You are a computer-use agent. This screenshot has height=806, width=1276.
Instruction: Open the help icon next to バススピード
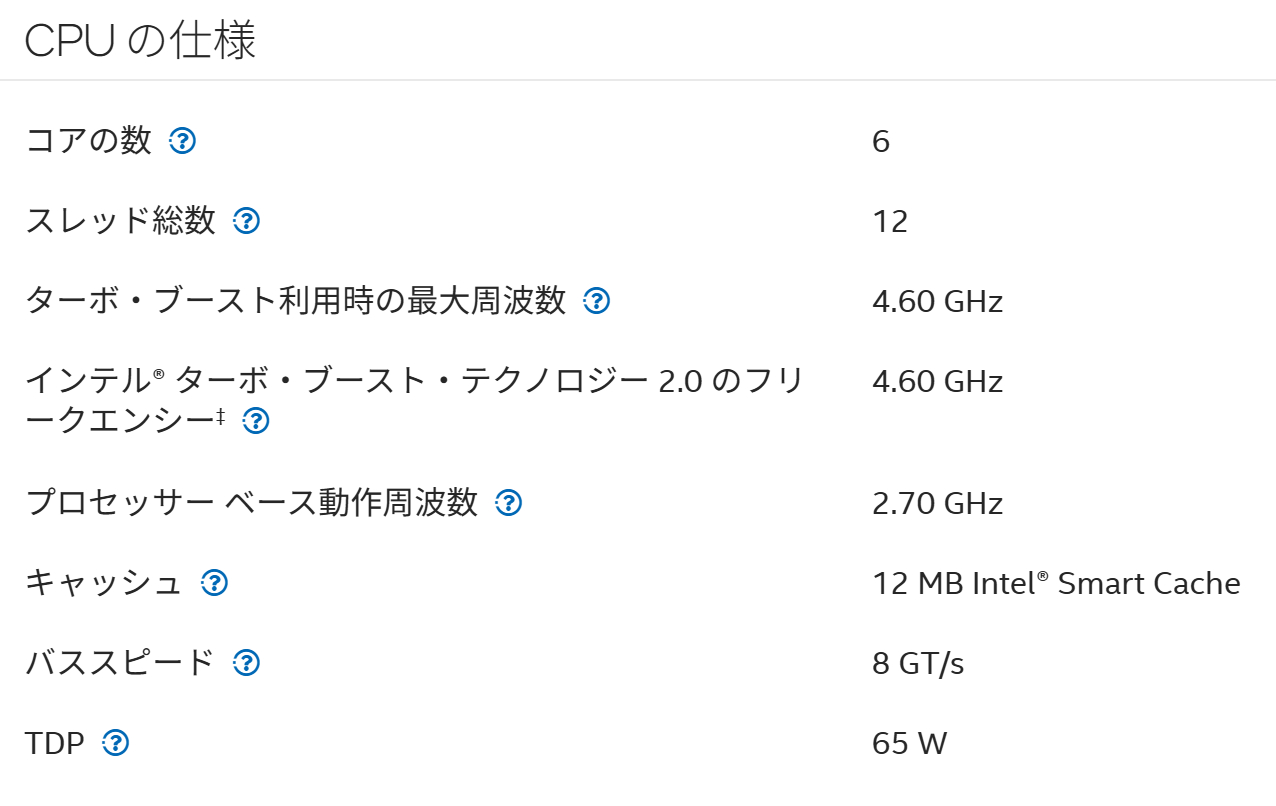pyautogui.click(x=246, y=663)
